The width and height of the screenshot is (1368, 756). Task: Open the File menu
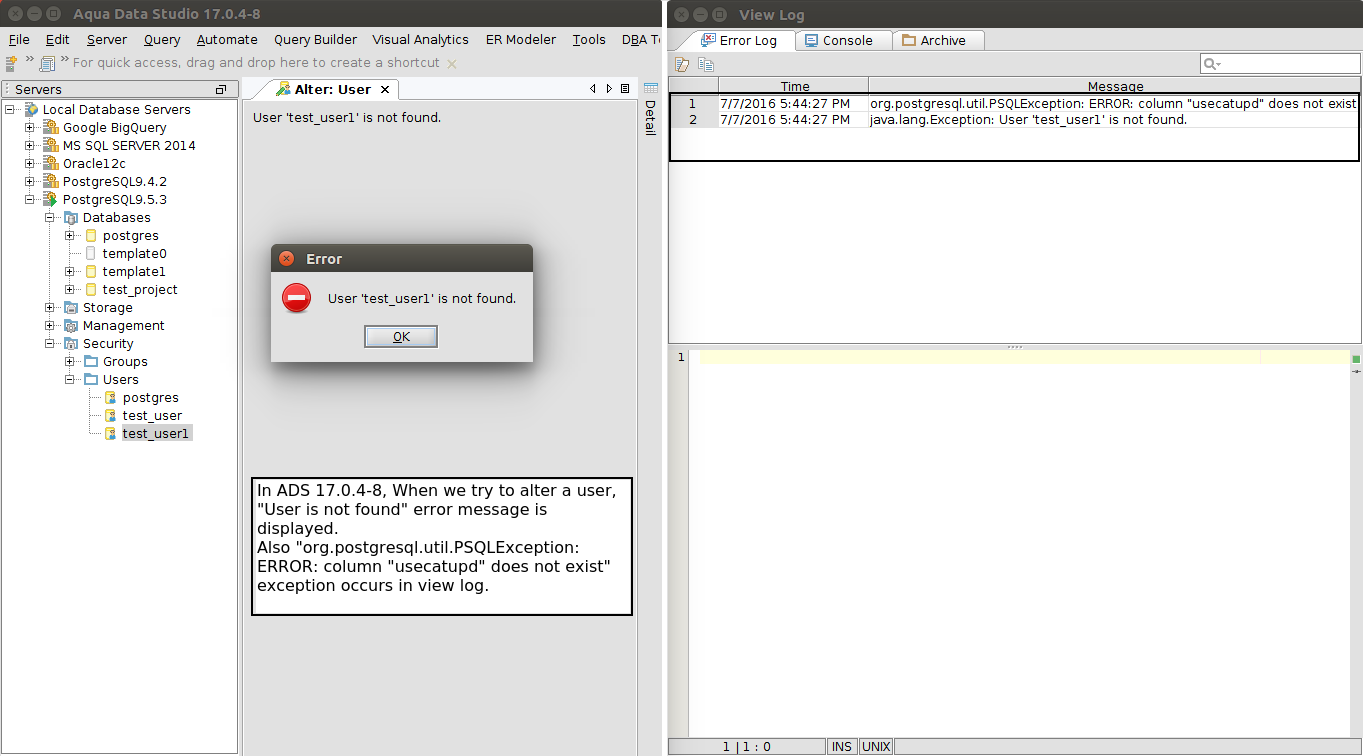click(19, 40)
